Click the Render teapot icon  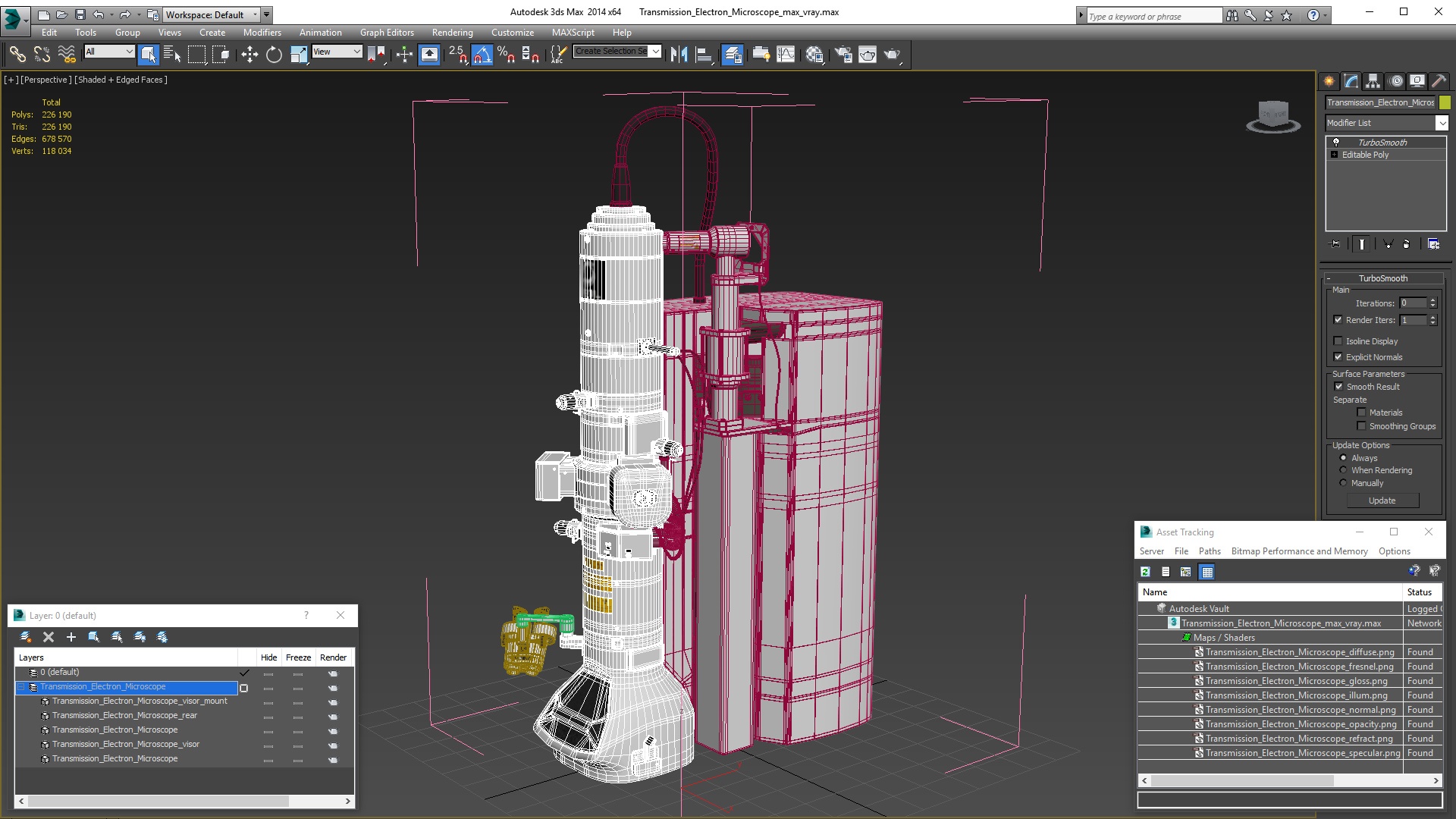click(x=892, y=54)
